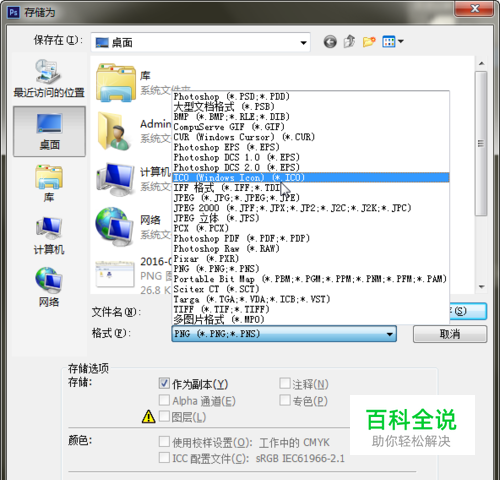Select the 计算机 icon in file list
Screen dimensions: 500x480
coord(115,179)
